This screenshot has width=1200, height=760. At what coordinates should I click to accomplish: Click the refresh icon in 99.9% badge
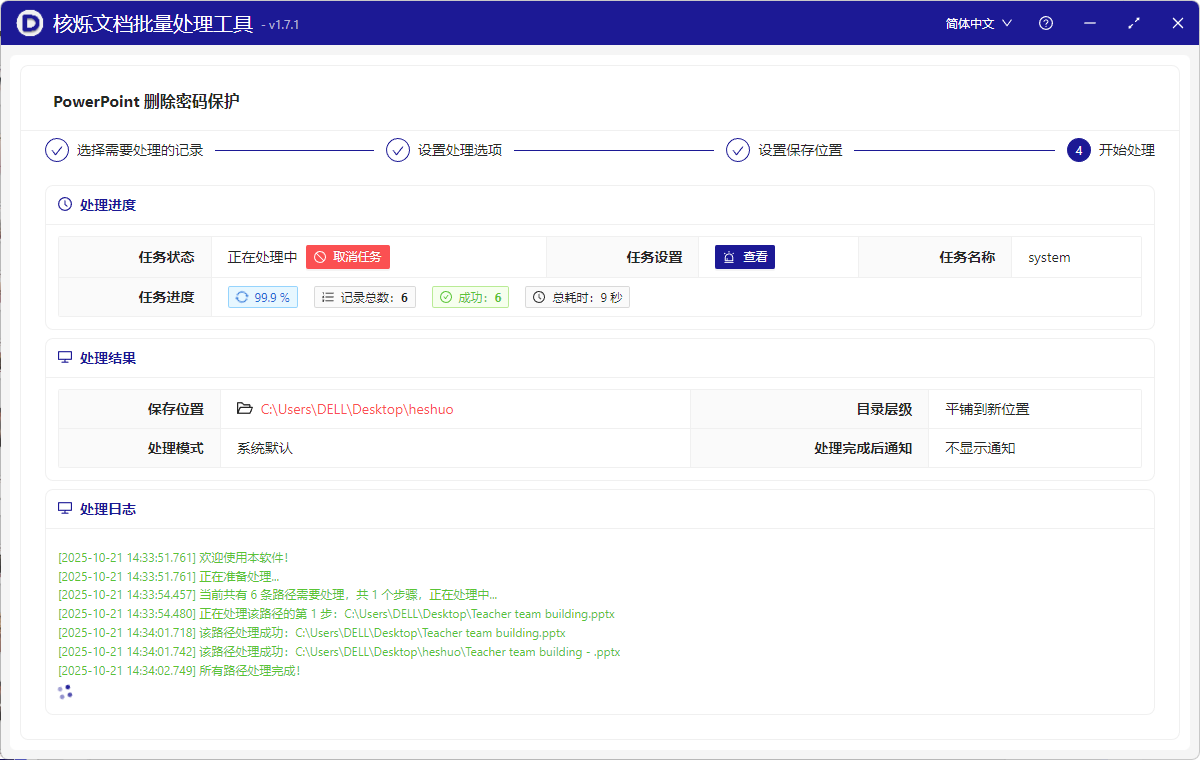click(x=242, y=297)
